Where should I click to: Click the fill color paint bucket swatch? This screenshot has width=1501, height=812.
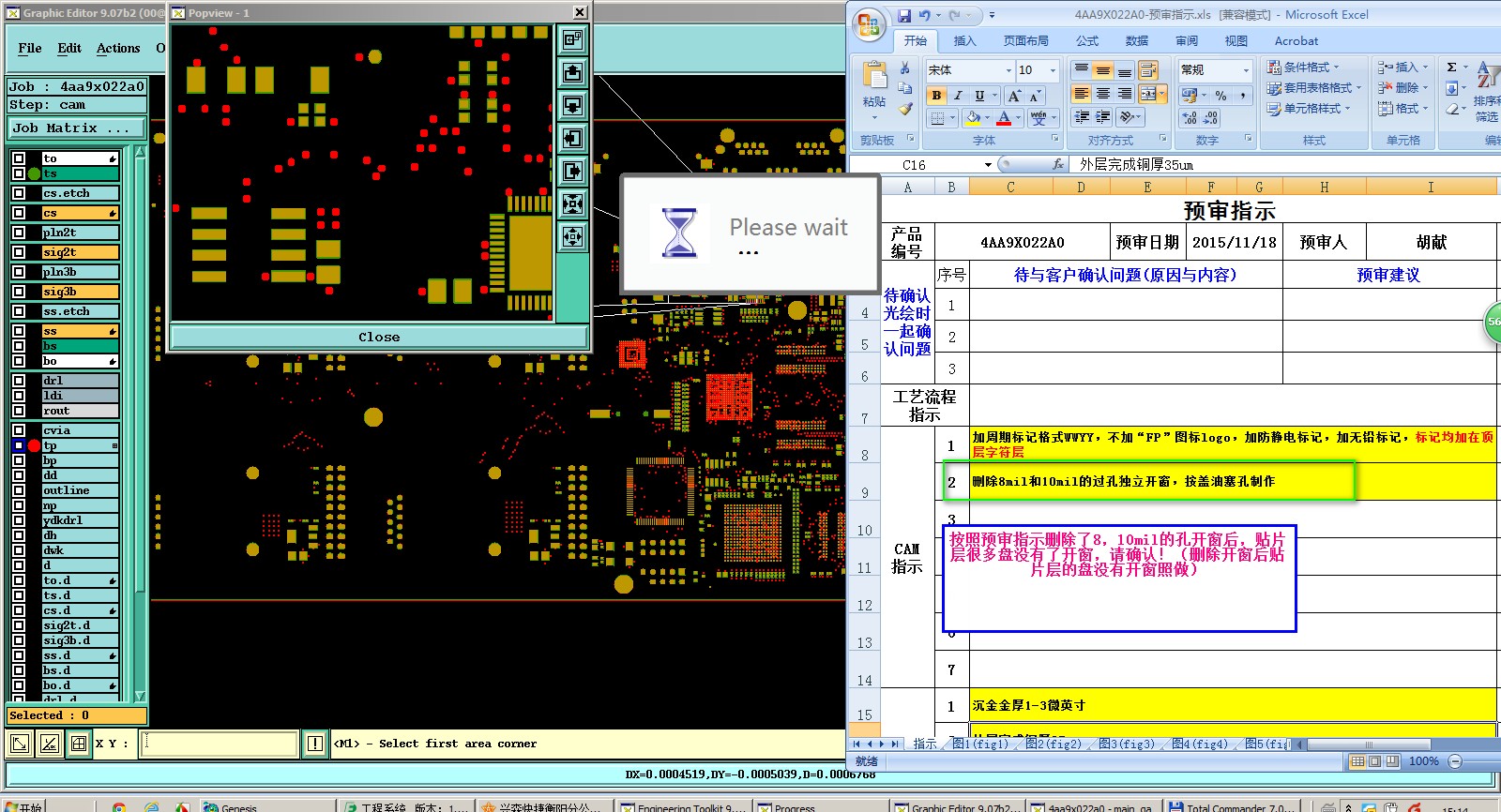tap(974, 118)
